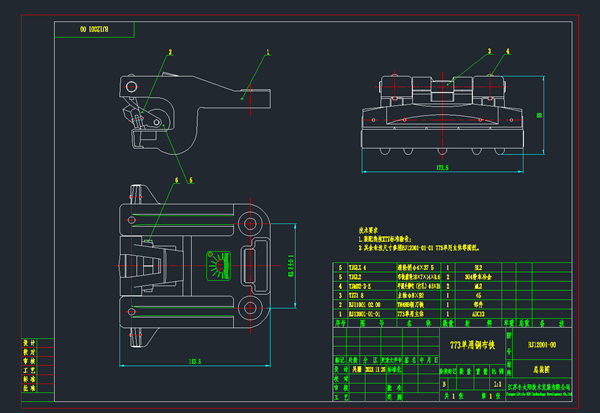This screenshot has height=413, width=600.
Task: Click balloon number 1 callout label
Action: tap(268, 52)
